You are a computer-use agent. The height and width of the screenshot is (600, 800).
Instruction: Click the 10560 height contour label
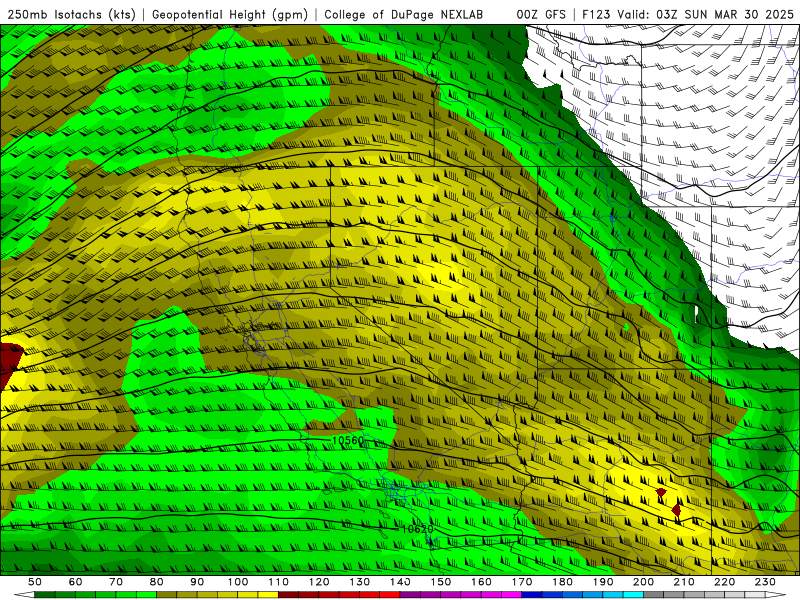click(348, 440)
